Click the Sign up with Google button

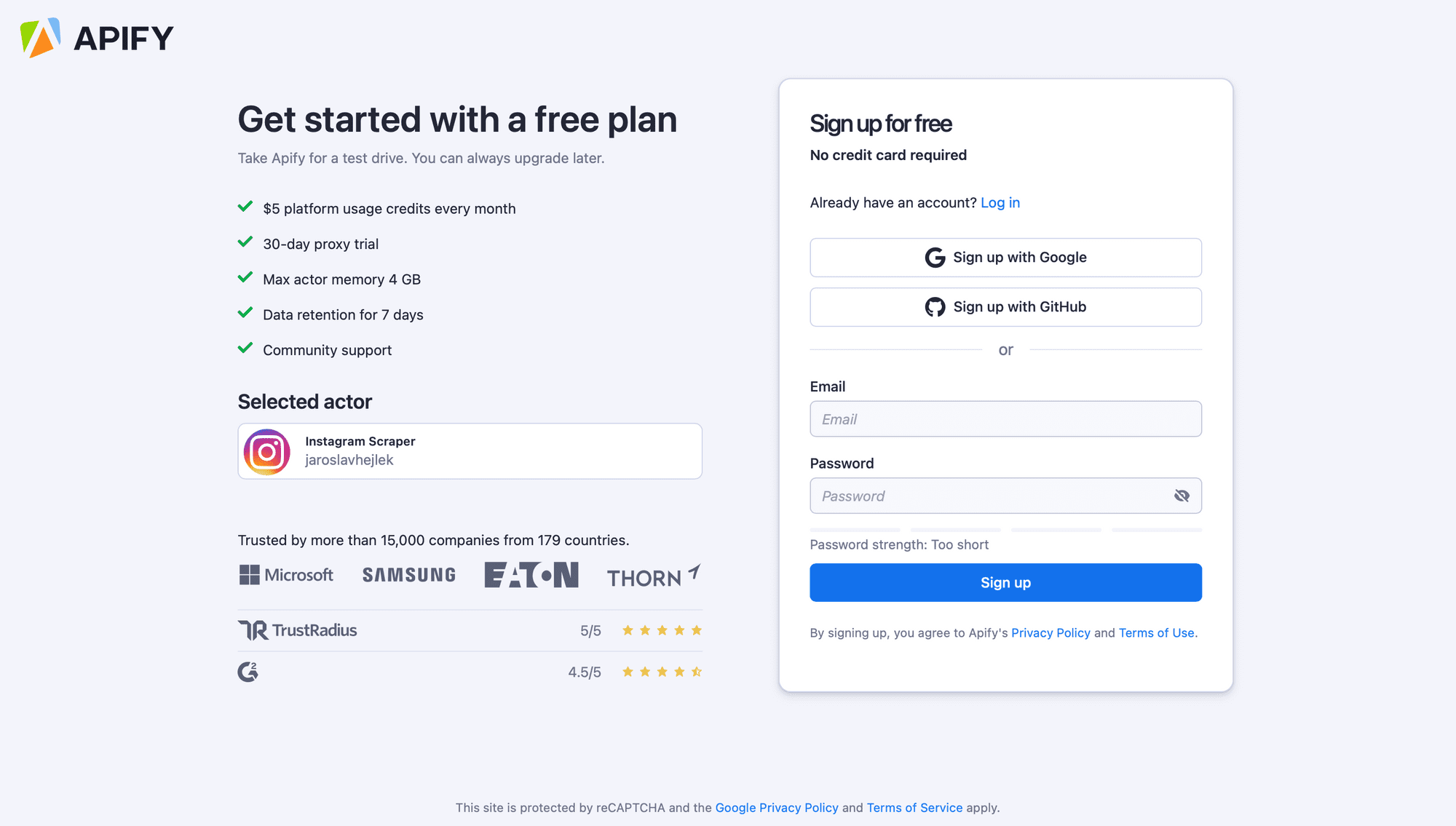click(1005, 257)
